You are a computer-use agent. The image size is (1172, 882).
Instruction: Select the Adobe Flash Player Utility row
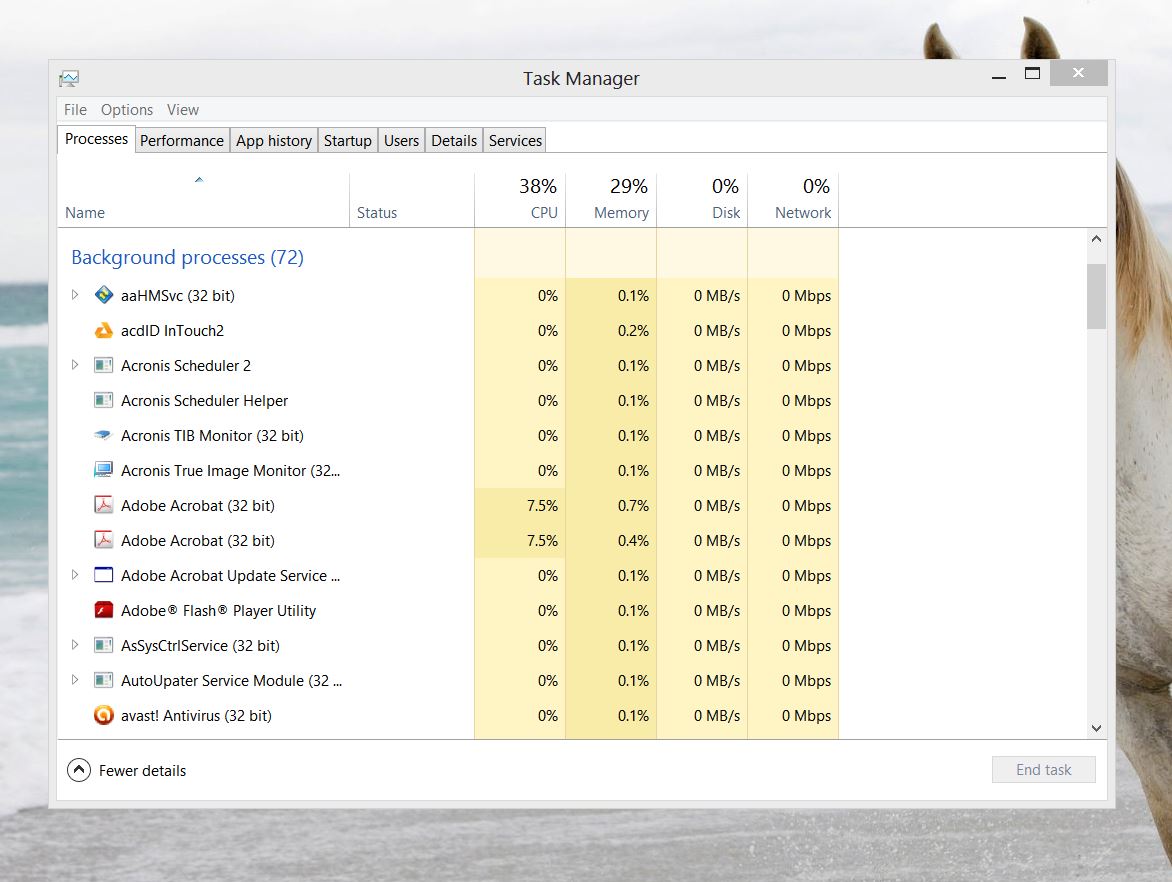pos(448,611)
